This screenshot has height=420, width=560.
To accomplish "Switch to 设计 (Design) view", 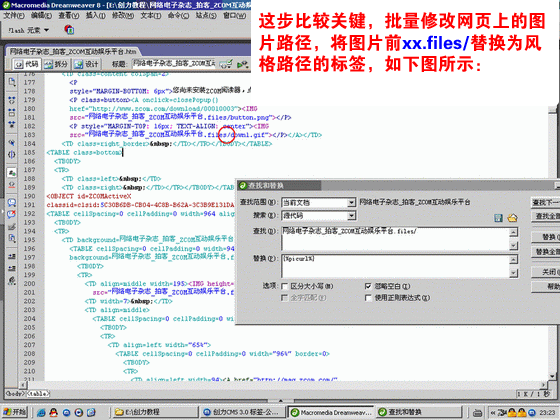I will tap(86, 64).
